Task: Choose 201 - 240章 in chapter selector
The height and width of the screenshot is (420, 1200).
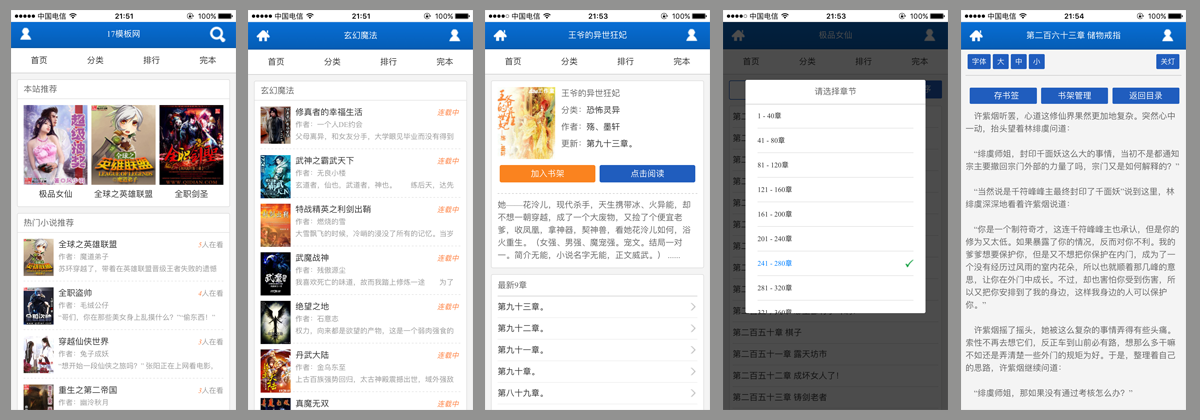Action: 835,239
